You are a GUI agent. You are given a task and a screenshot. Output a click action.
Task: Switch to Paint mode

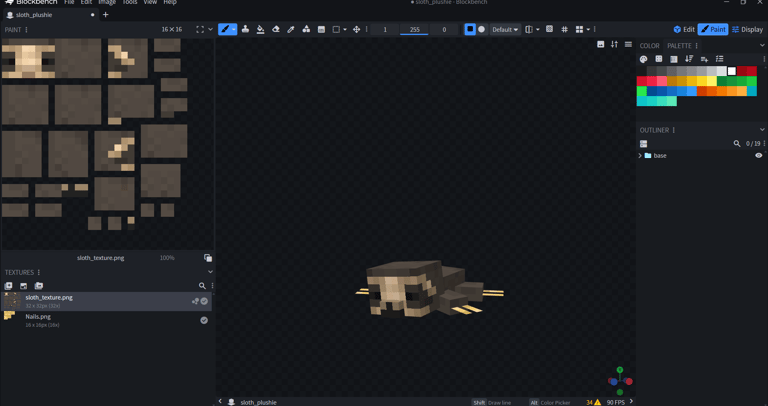tap(713, 29)
